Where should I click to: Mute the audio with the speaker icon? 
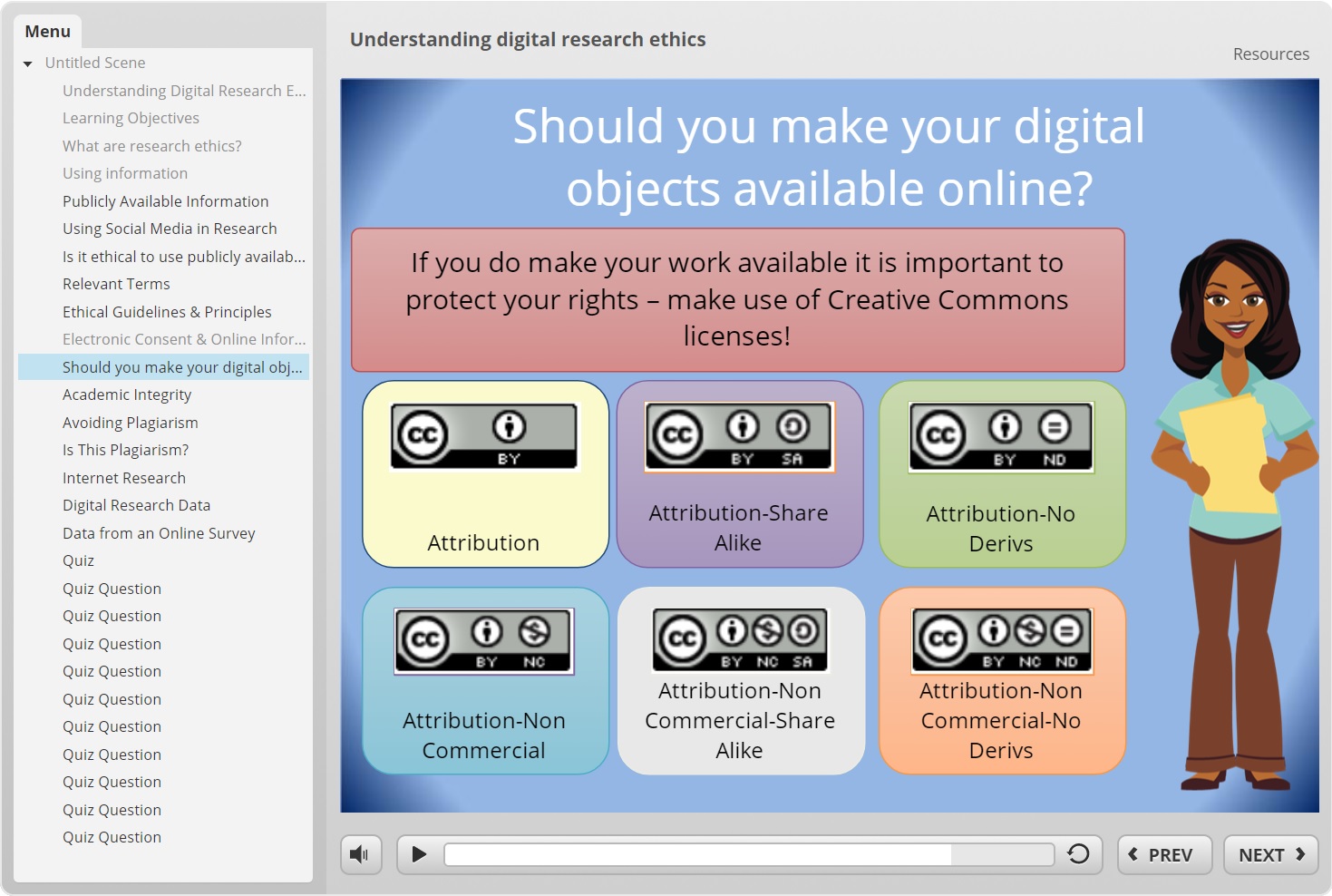pos(361,854)
